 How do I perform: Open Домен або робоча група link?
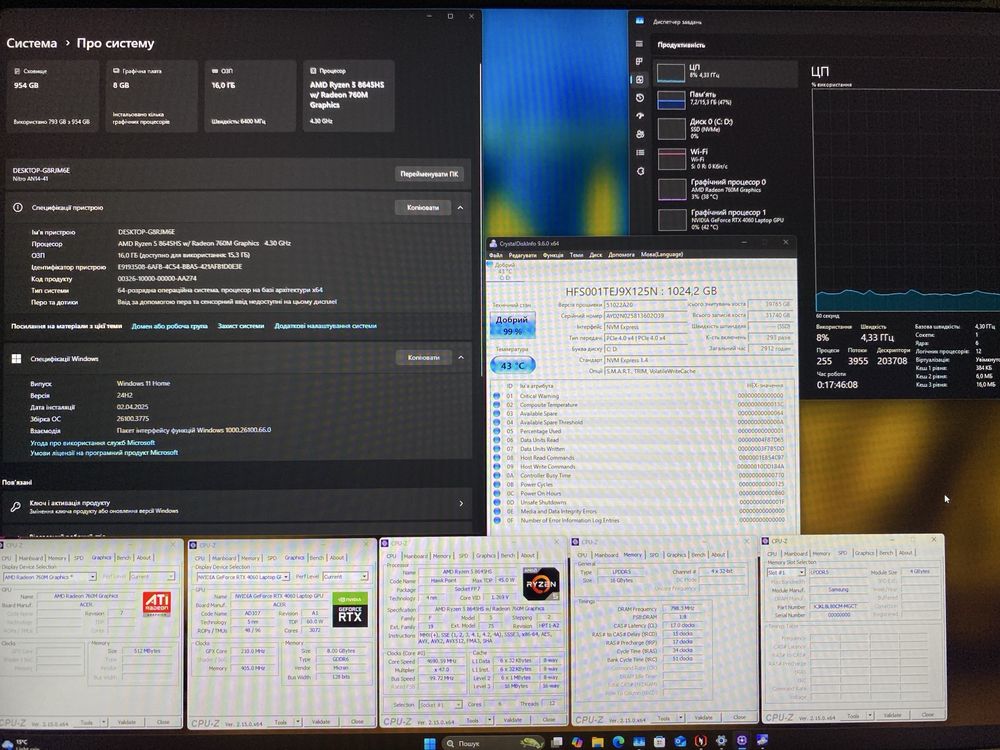[x=170, y=326]
